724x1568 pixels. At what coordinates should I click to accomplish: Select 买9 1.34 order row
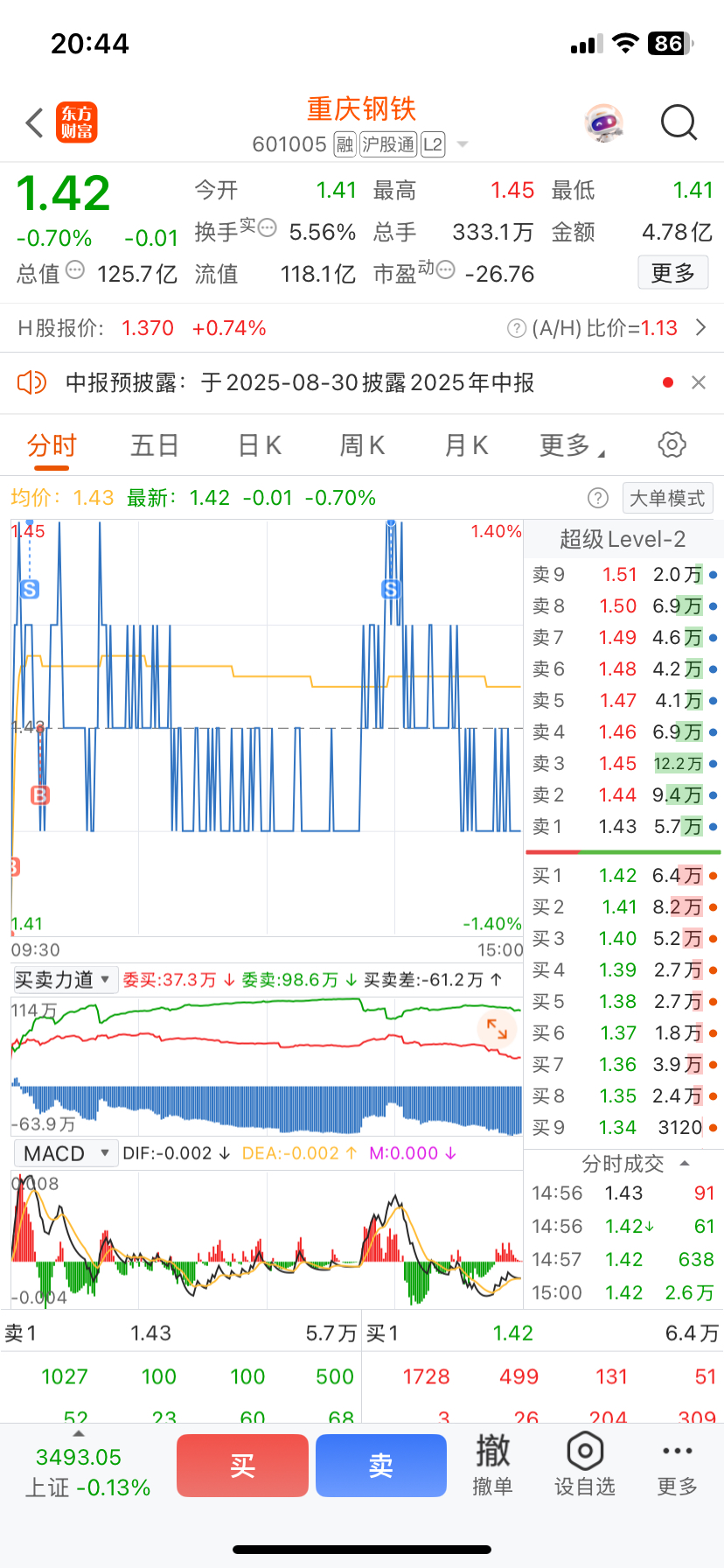tap(624, 1128)
